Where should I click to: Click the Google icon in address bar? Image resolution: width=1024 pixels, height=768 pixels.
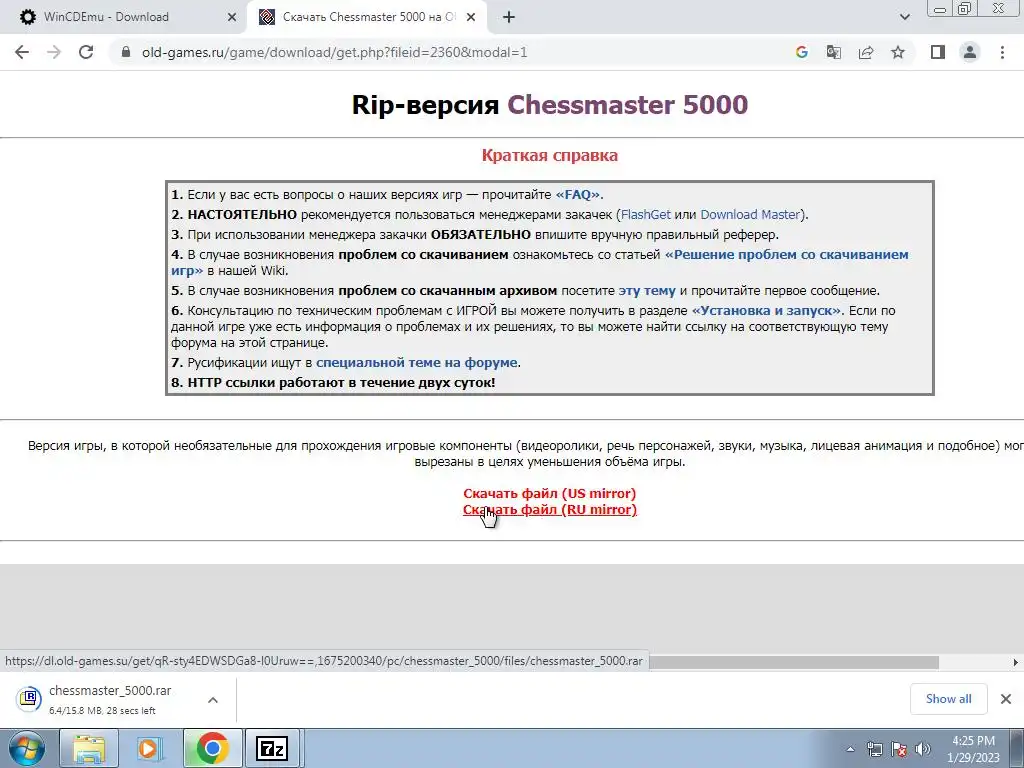click(x=801, y=52)
